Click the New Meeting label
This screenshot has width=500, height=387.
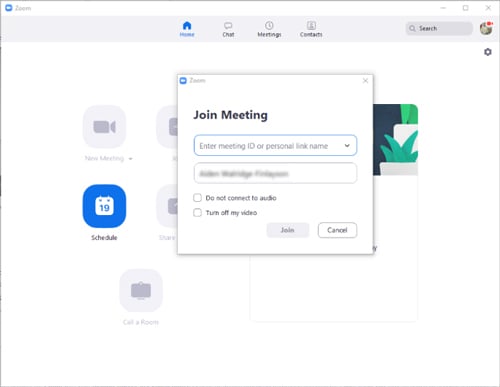pos(104,158)
